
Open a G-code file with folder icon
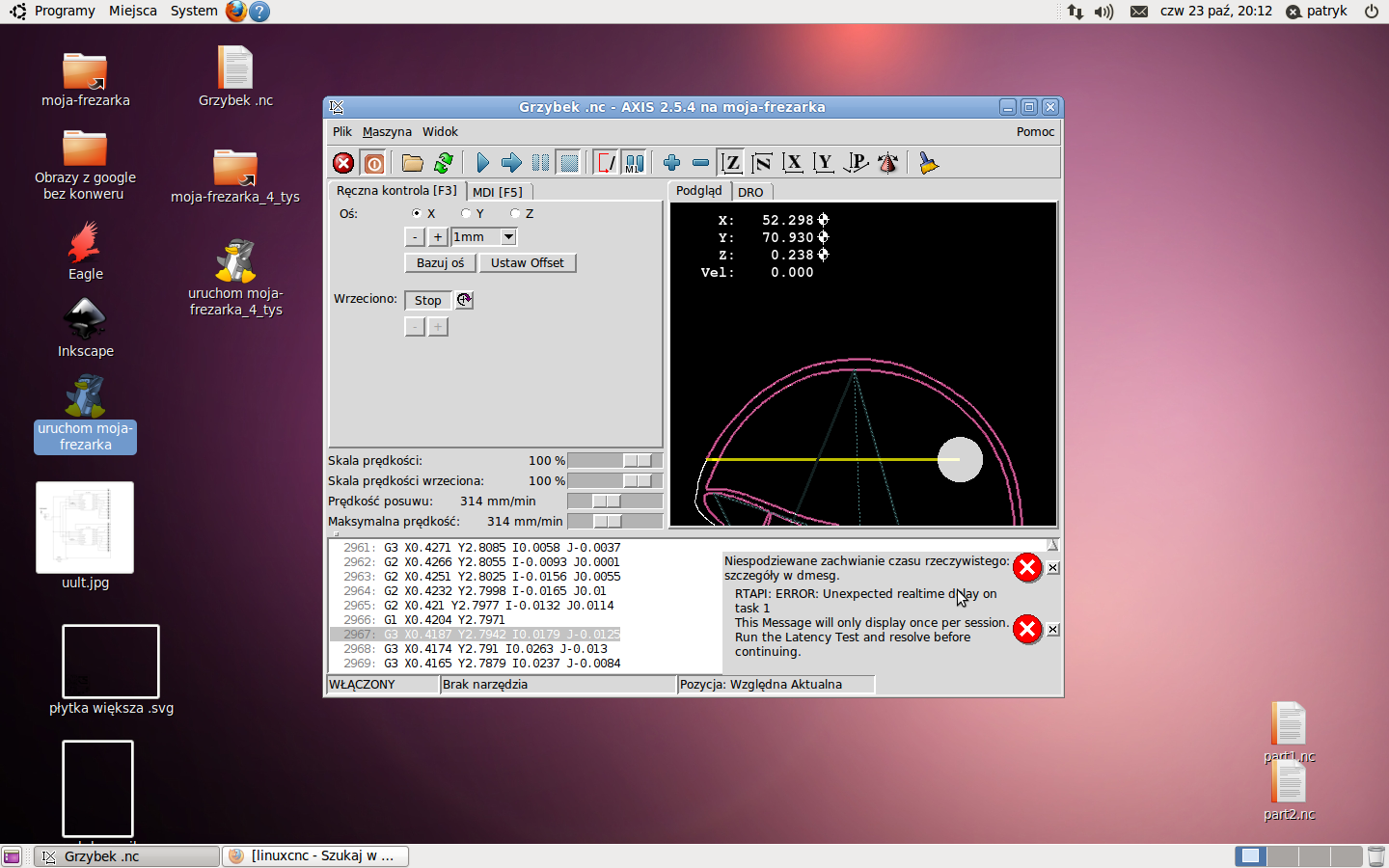413,163
